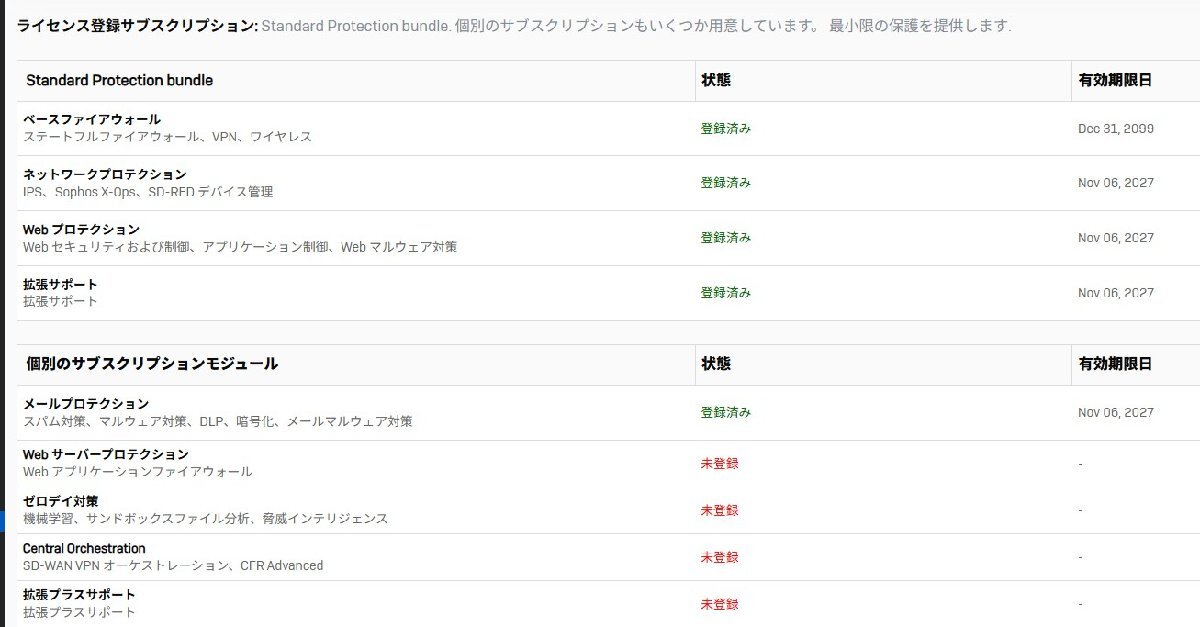This screenshot has width=1200, height=627.
Task: Click the 登録済み status for ネットワークプロテクション
Action: 722,183
